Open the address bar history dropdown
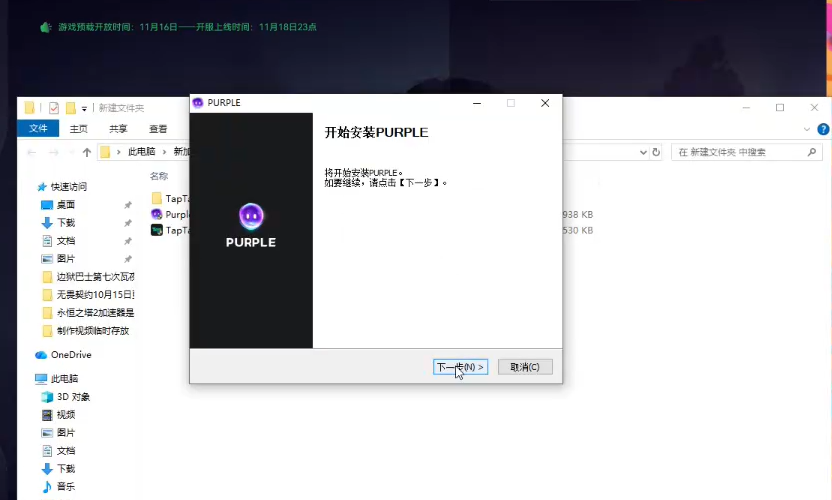This screenshot has width=832, height=500. pyautogui.click(x=644, y=152)
